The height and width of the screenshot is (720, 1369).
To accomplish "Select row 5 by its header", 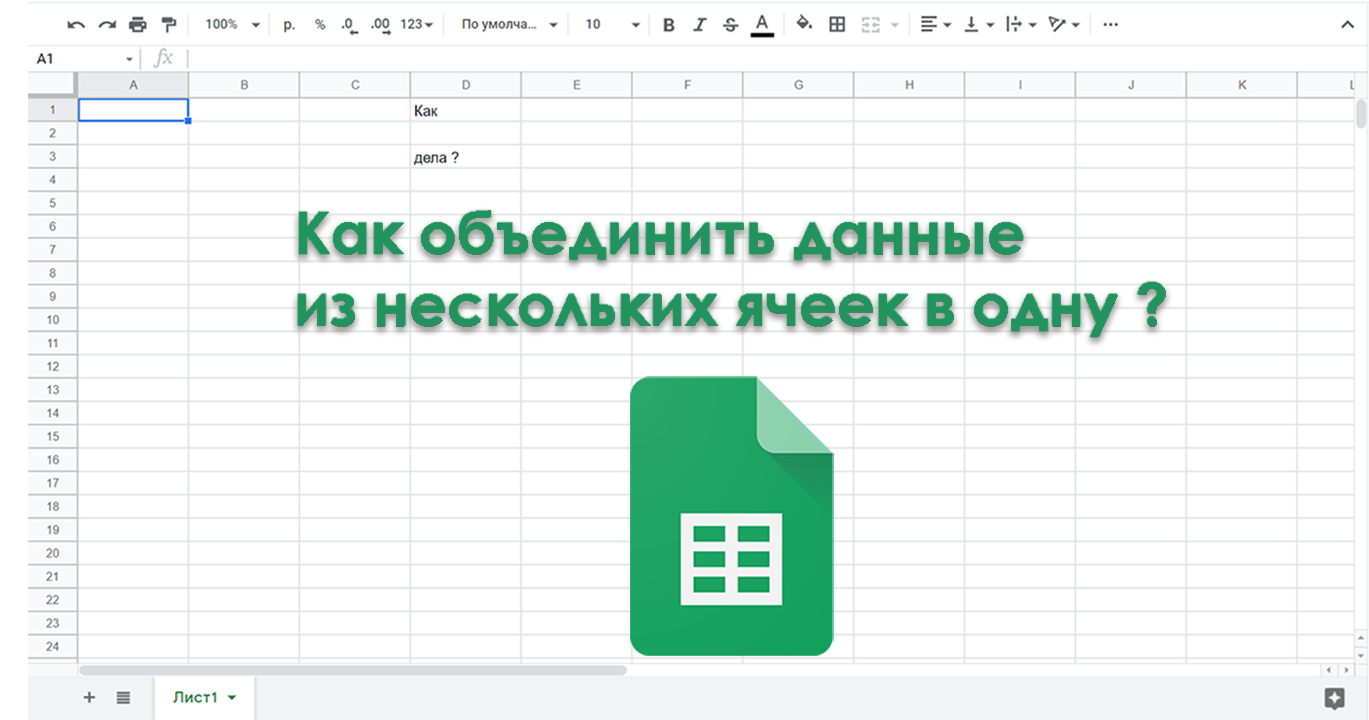I will click(53, 204).
